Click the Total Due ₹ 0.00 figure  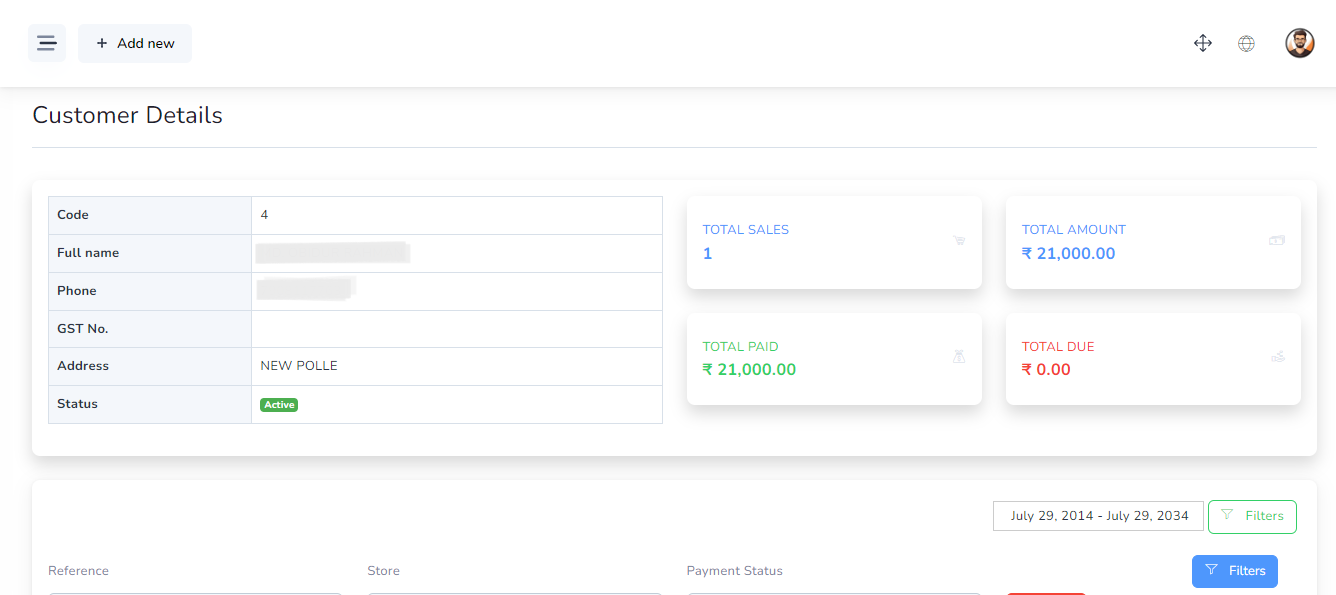click(x=1046, y=370)
